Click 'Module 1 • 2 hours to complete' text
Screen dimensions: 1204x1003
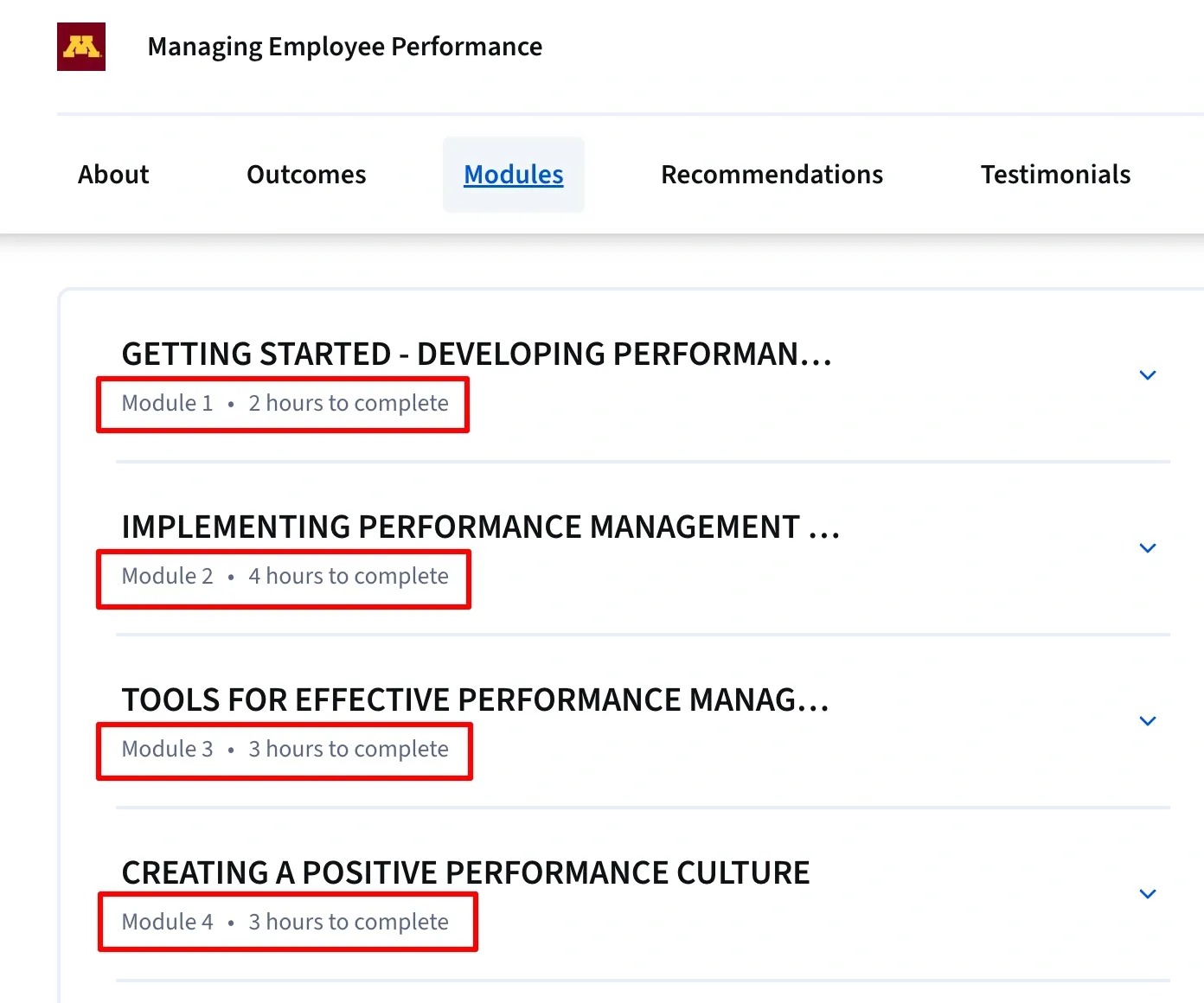(x=285, y=404)
